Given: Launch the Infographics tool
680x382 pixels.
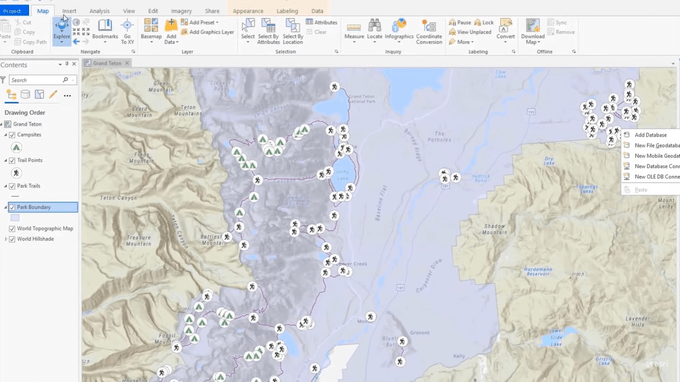Looking at the screenshot, I should click(x=399, y=31).
